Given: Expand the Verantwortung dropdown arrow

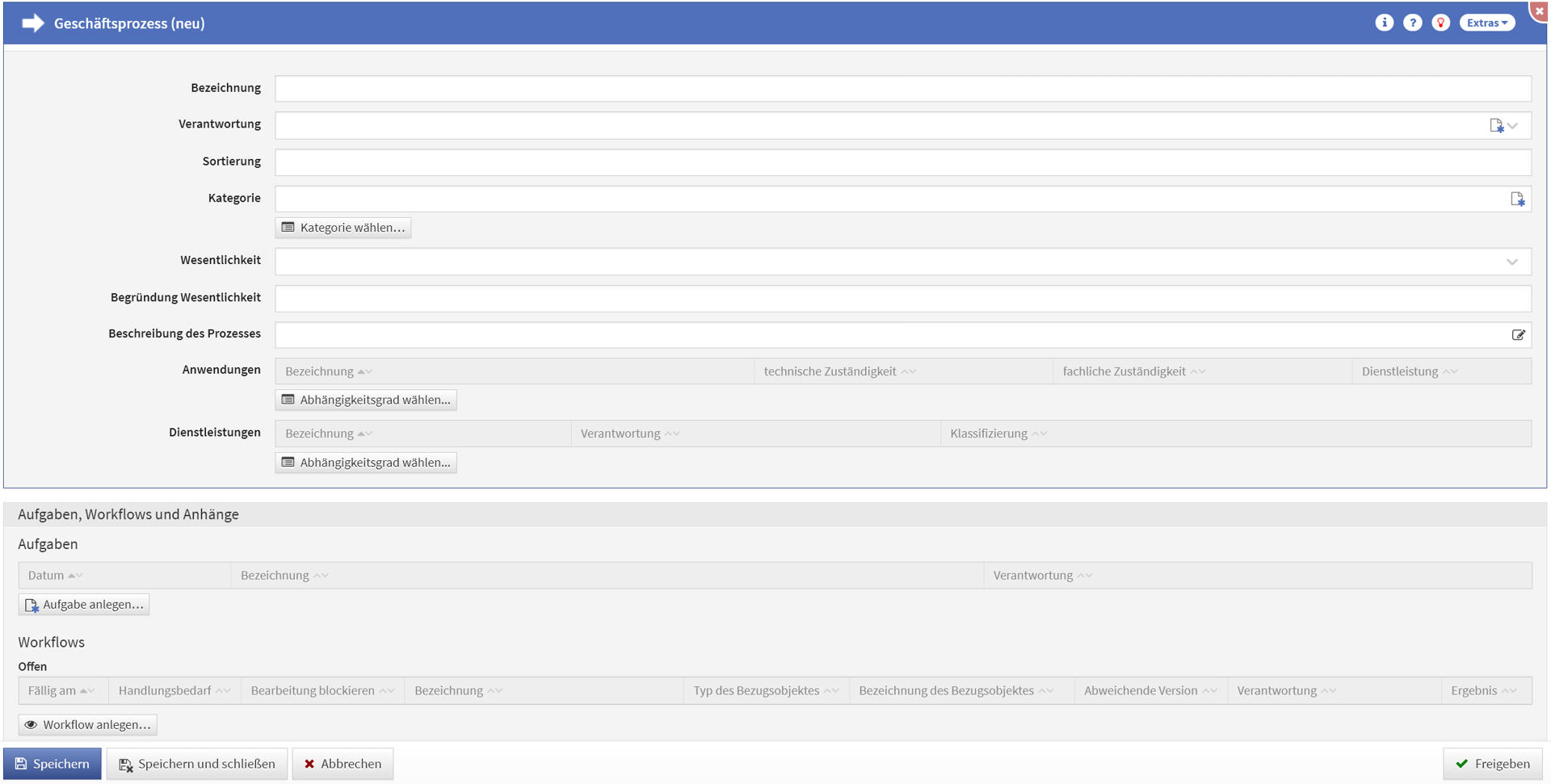Looking at the screenshot, I should (x=1513, y=126).
